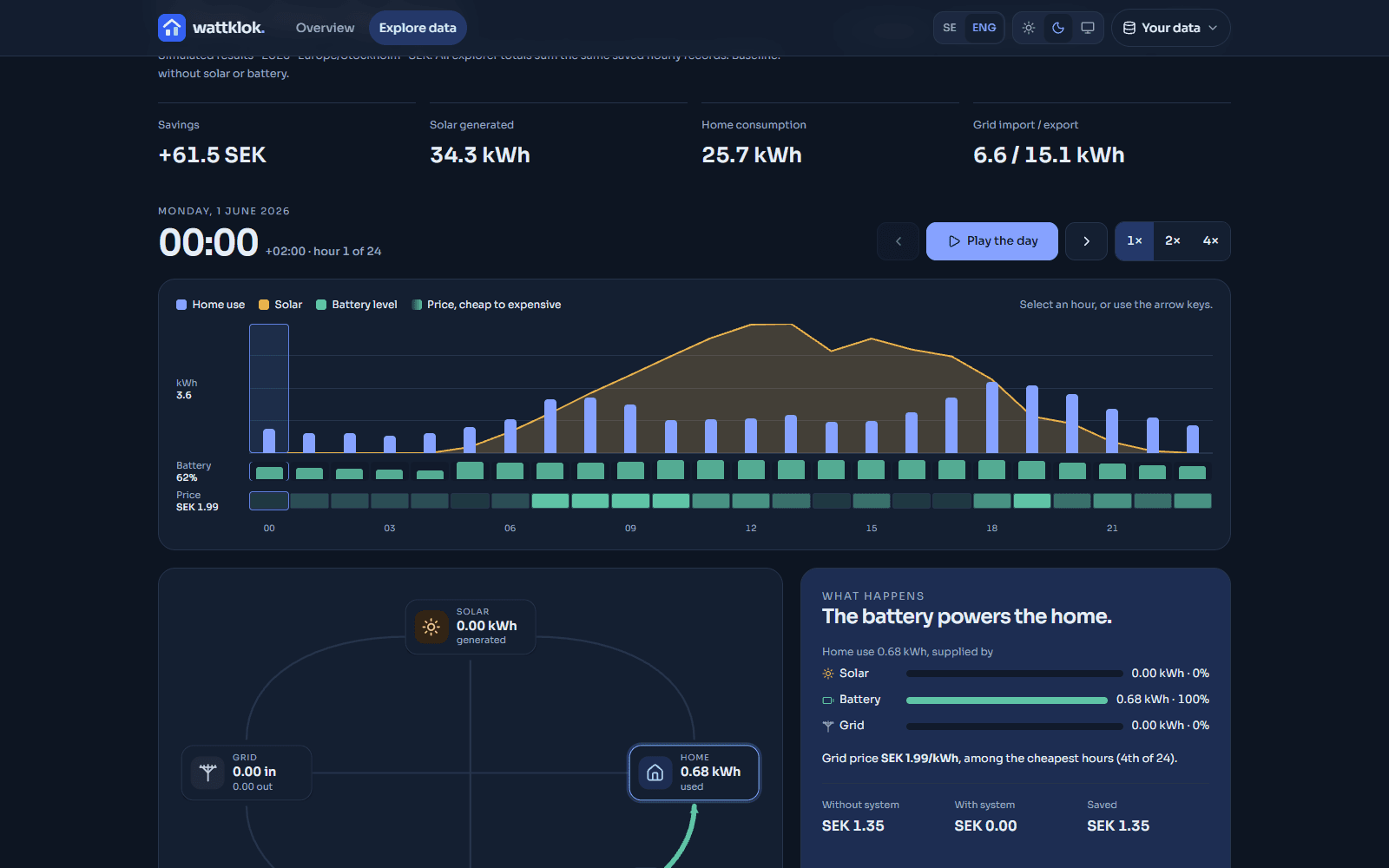Advance to next hour chevron

pyautogui.click(x=1086, y=241)
